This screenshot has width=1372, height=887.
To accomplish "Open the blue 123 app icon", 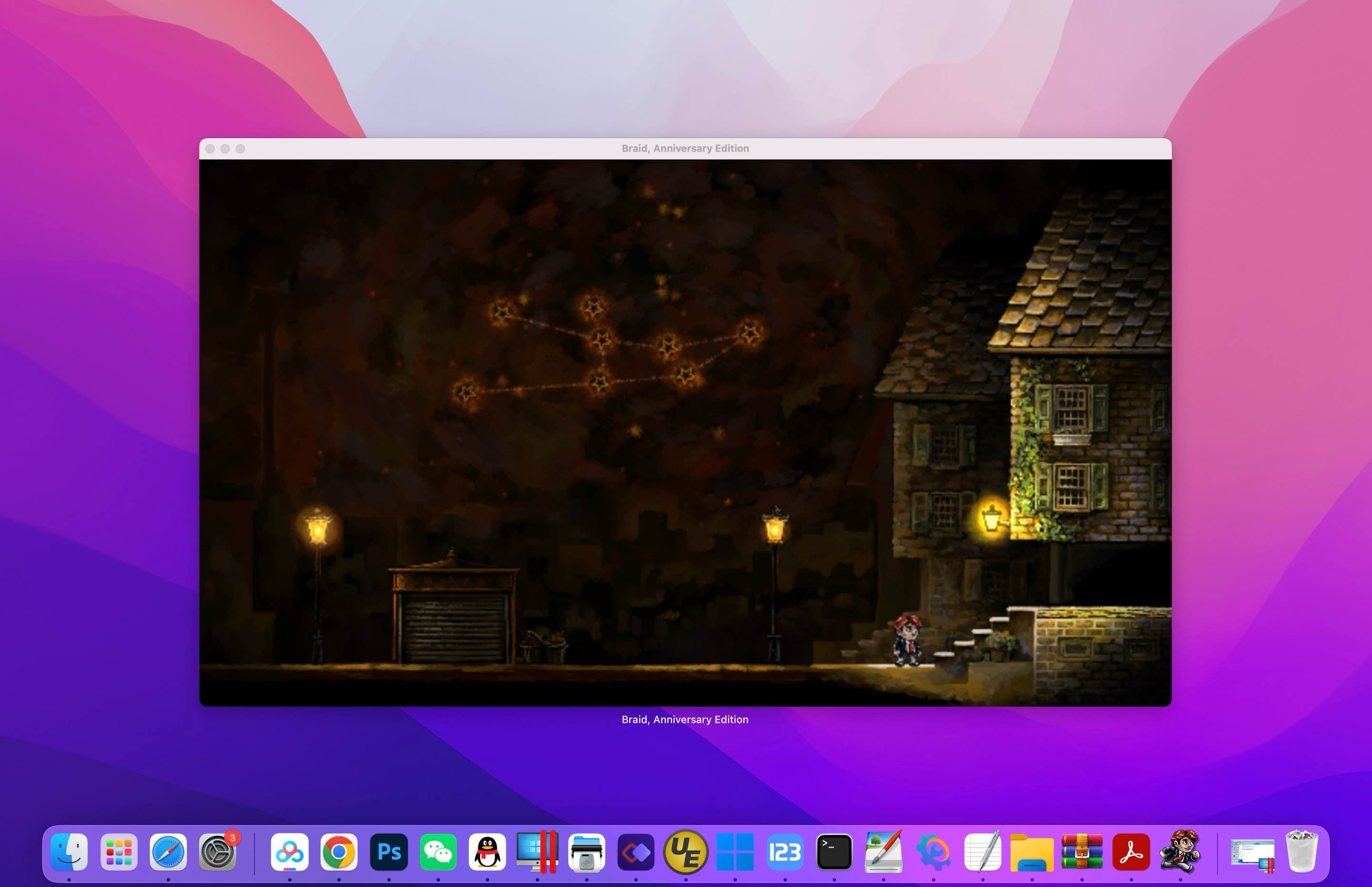I will [785, 851].
